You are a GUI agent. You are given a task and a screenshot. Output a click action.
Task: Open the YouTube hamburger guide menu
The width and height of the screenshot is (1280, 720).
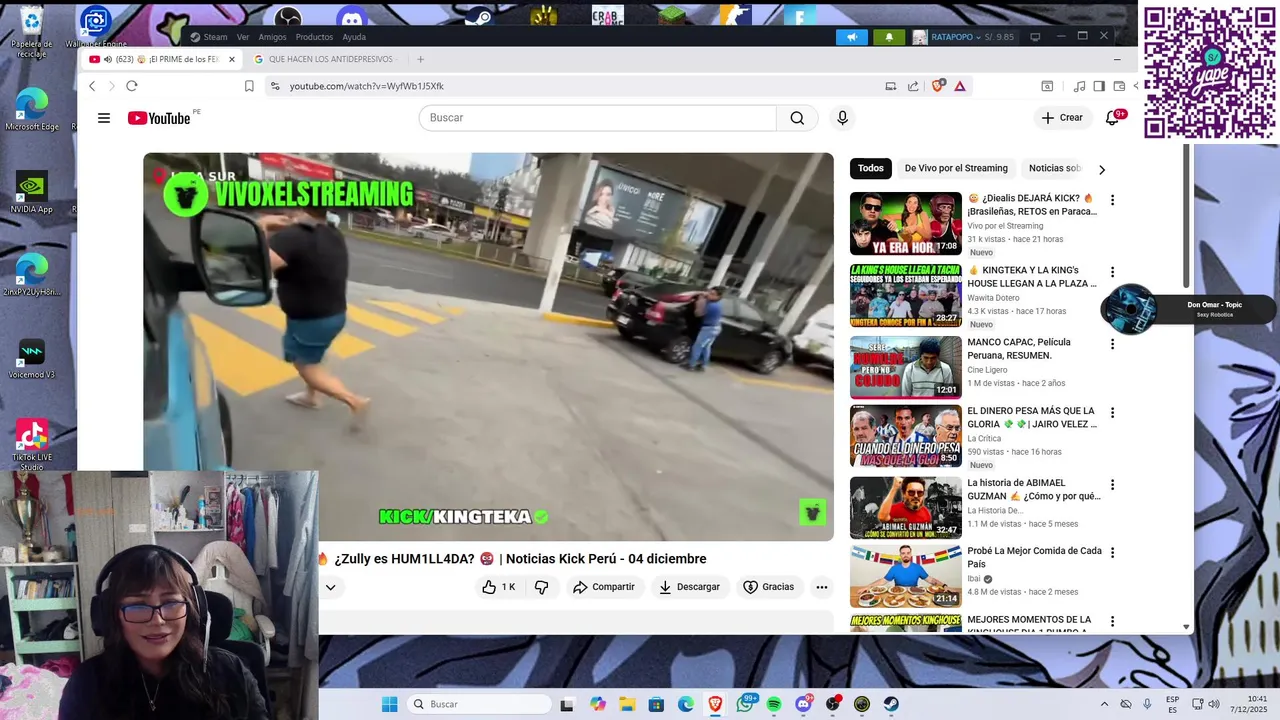[x=104, y=118]
